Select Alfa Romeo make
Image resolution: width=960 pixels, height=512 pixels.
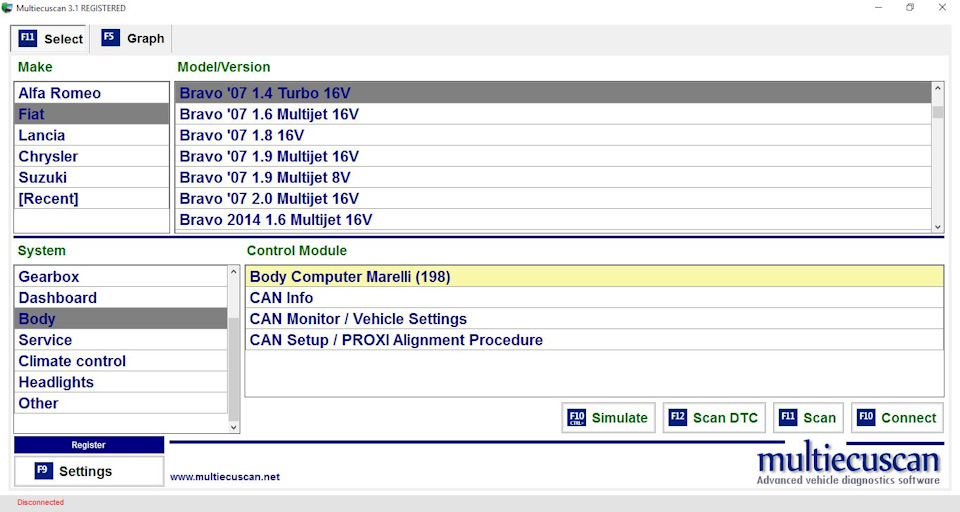pyautogui.click(x=91, y=93)
